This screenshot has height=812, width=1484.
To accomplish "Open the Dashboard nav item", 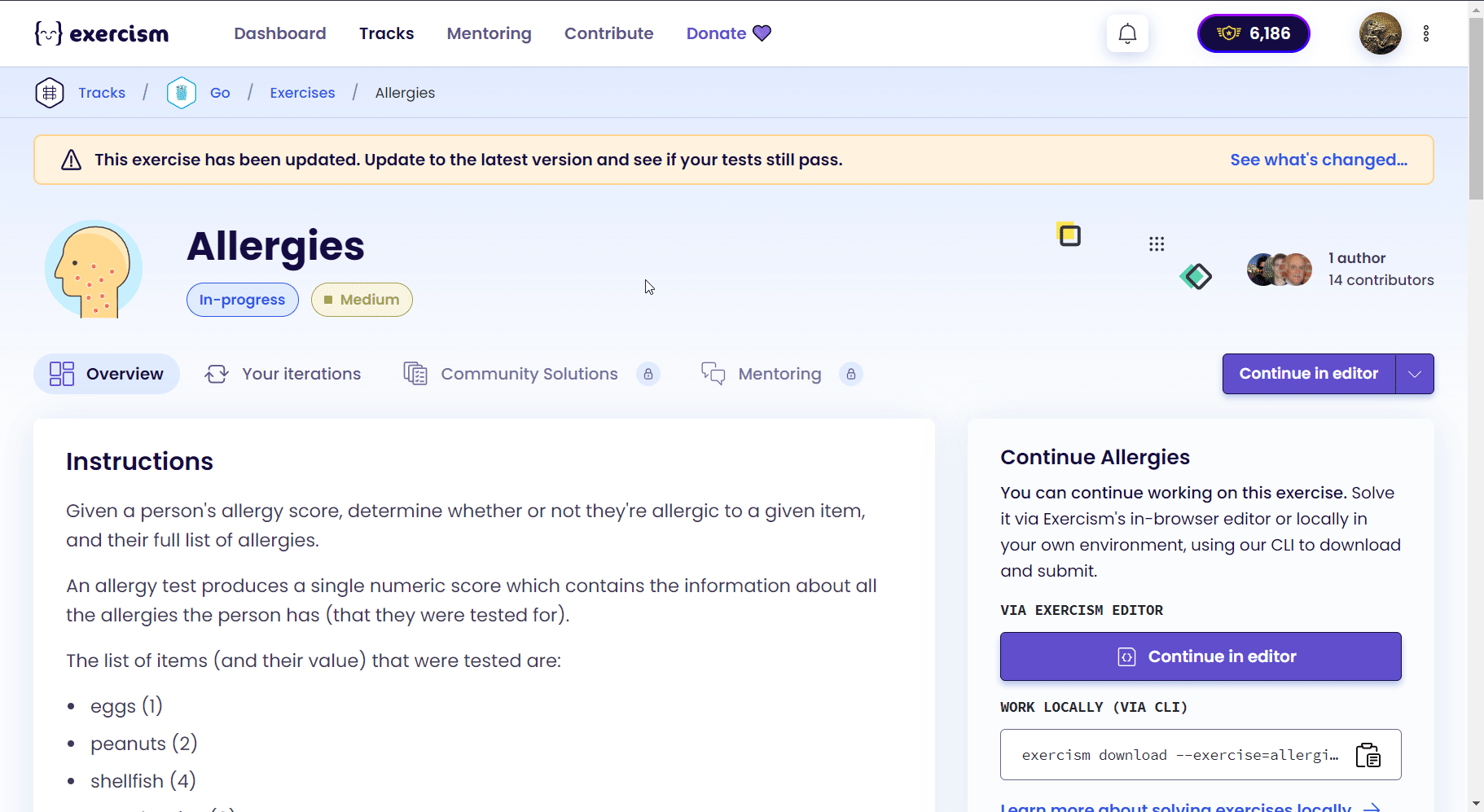I will tap(280, 33).
